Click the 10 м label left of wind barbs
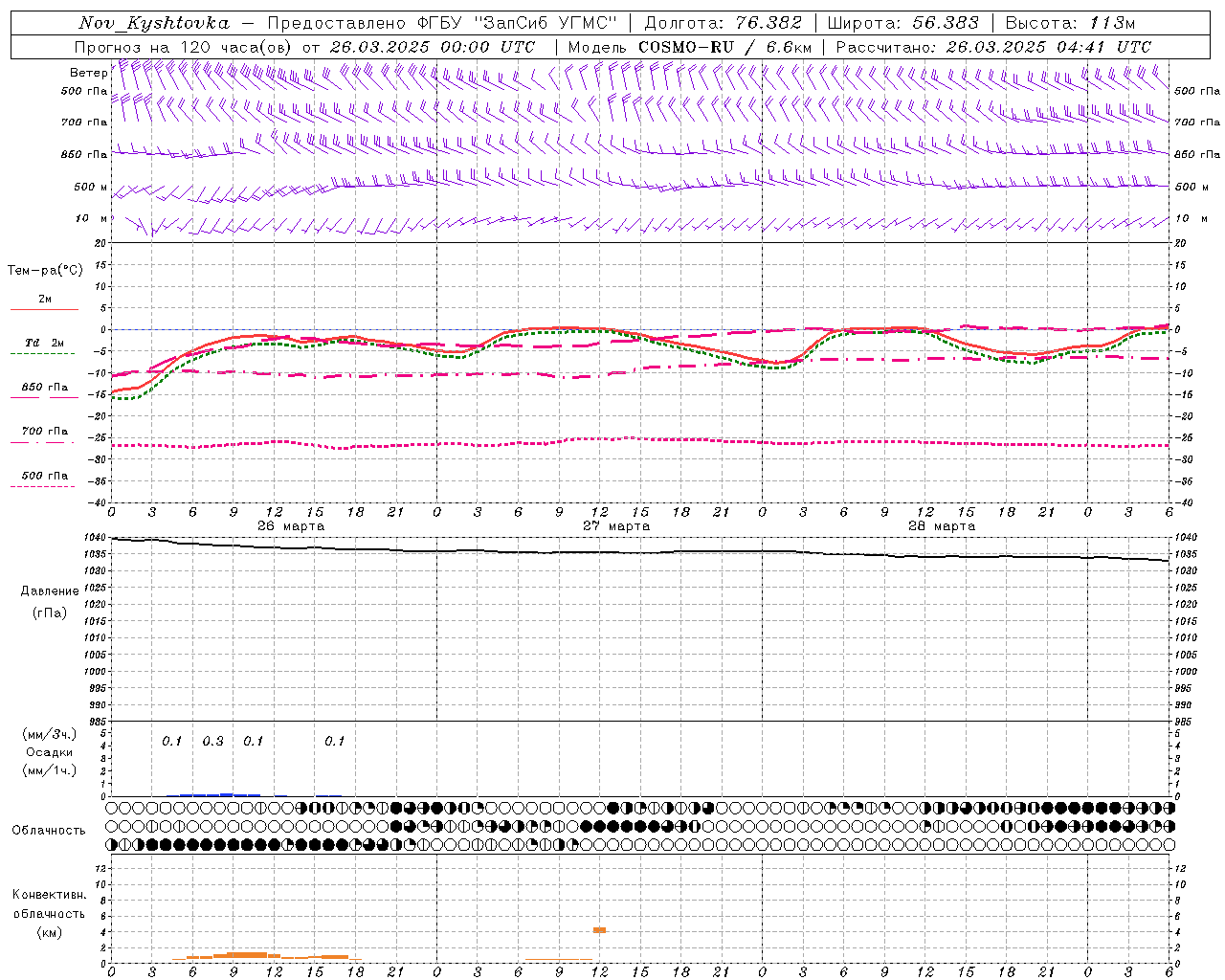1225x980 pixels. (91, 218)
